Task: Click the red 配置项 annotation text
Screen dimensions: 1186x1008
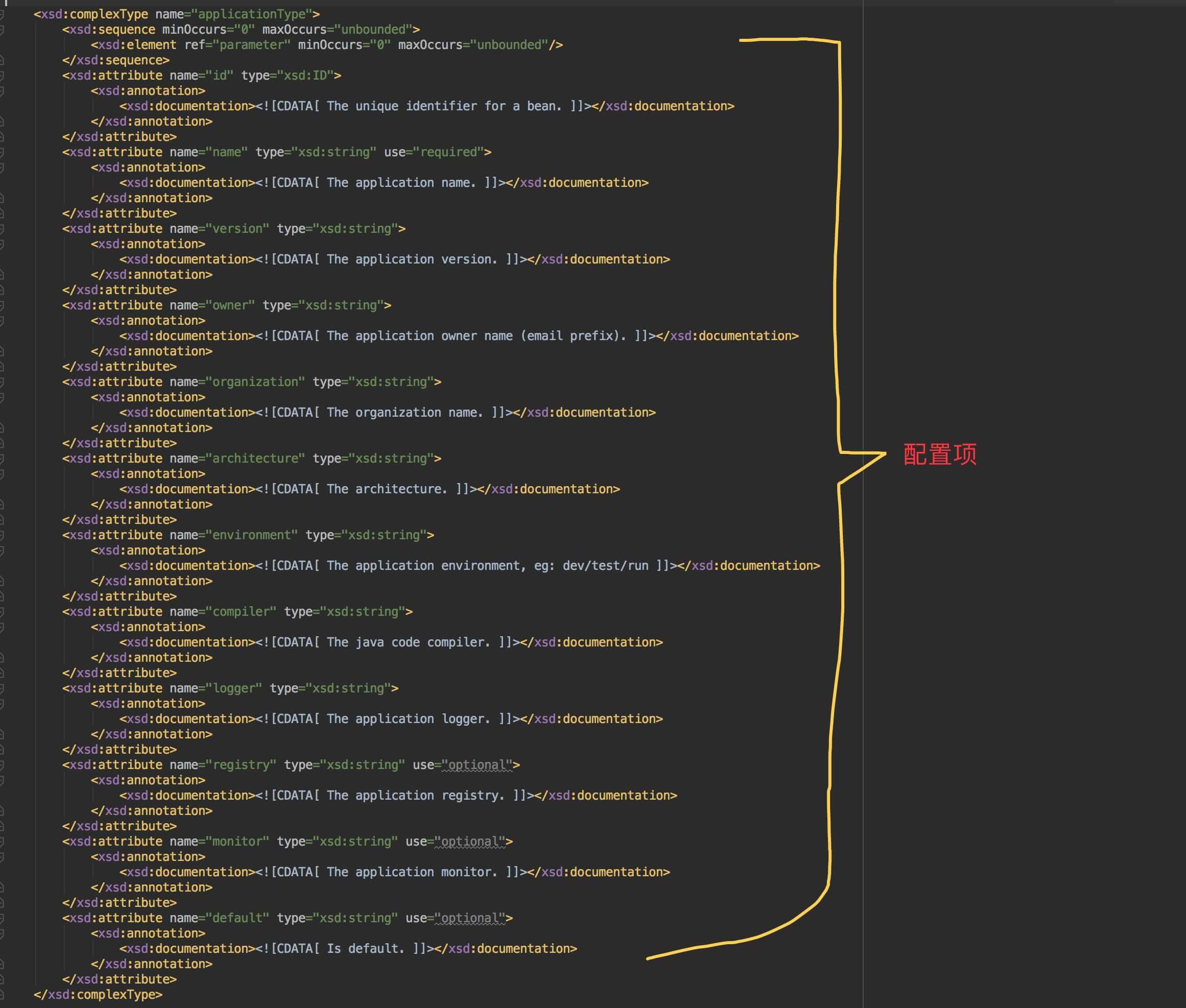Action: coord(940,455)
